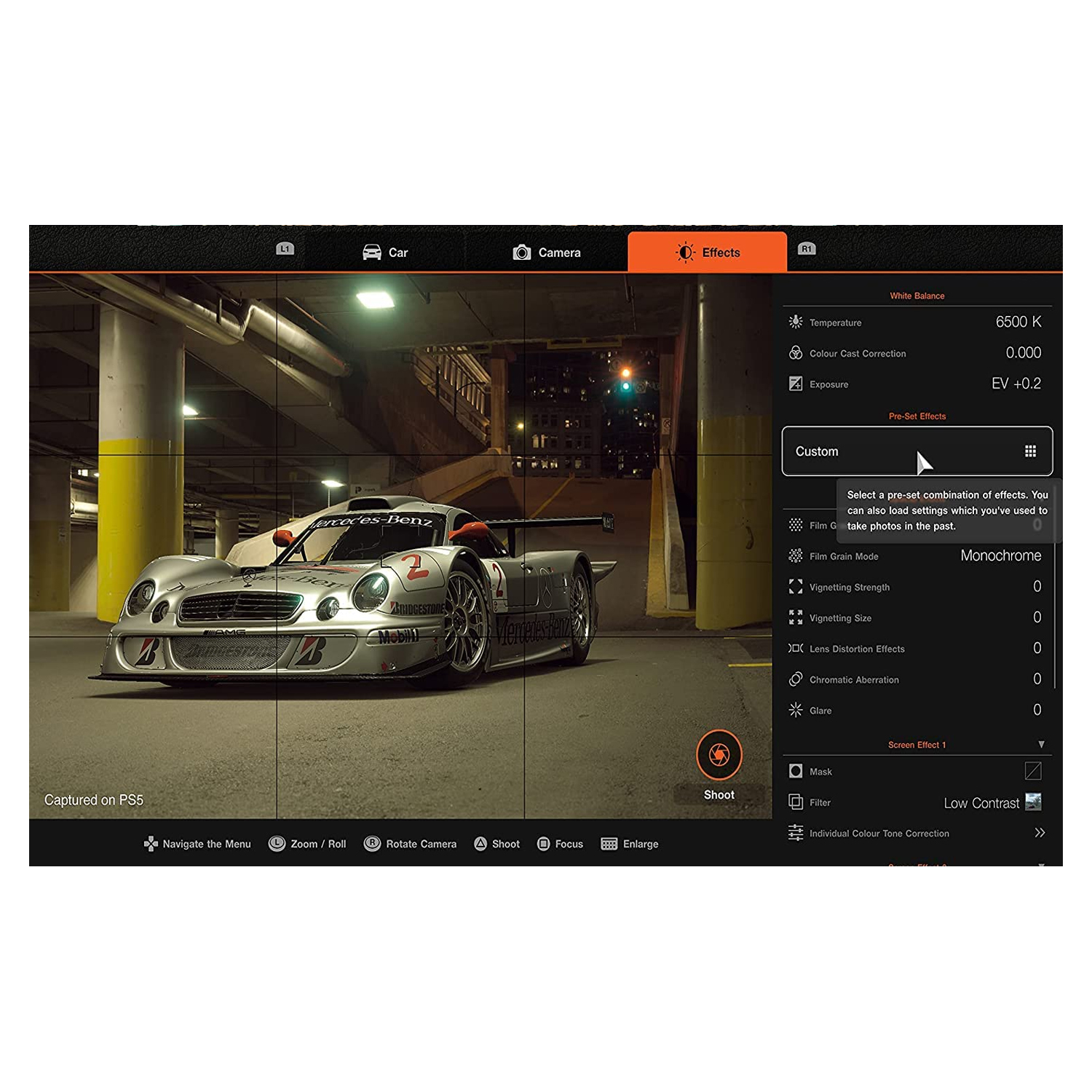Open the Camera tab

point(547,253)
